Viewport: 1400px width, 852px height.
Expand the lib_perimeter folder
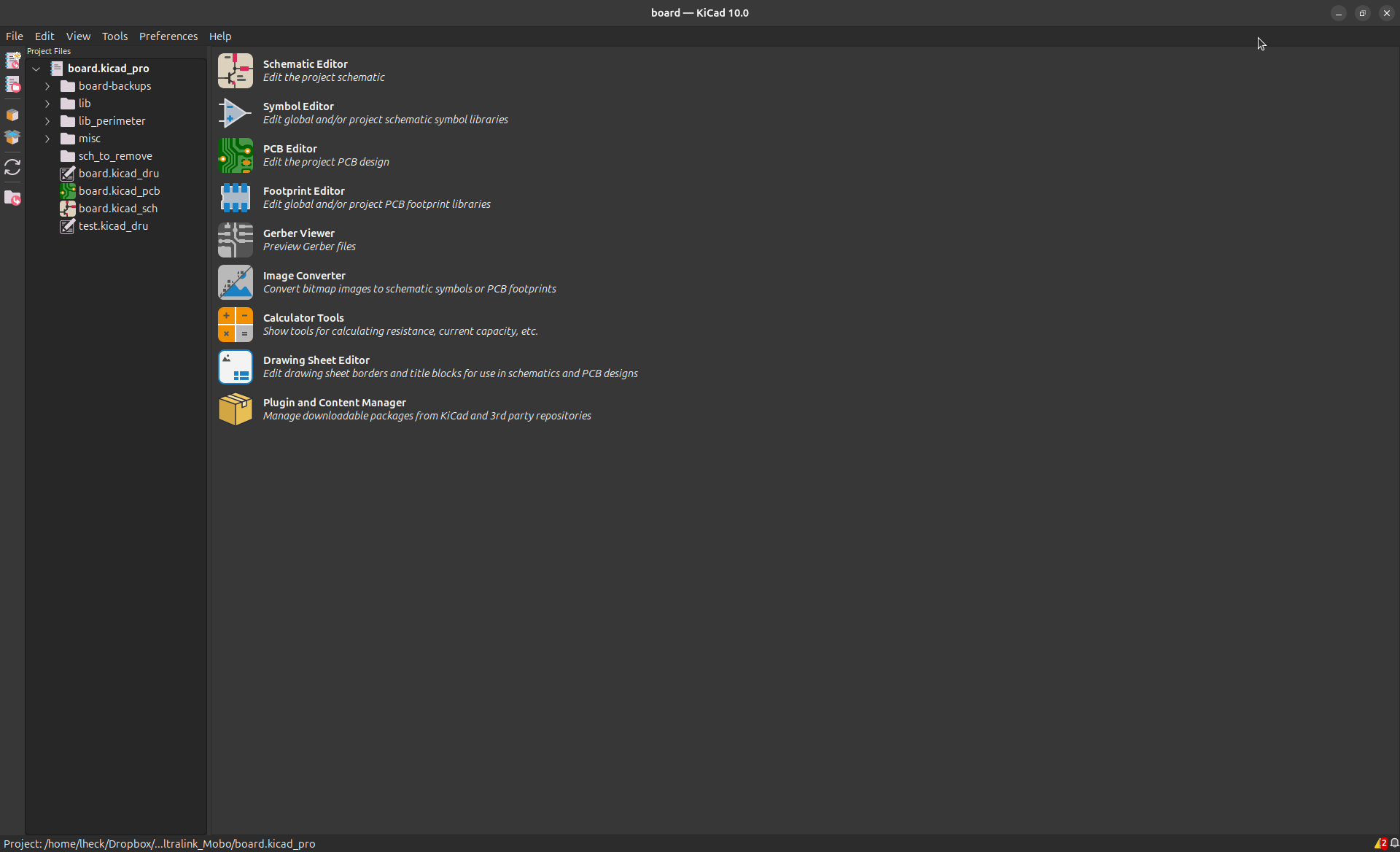click(x=47, y=121)
